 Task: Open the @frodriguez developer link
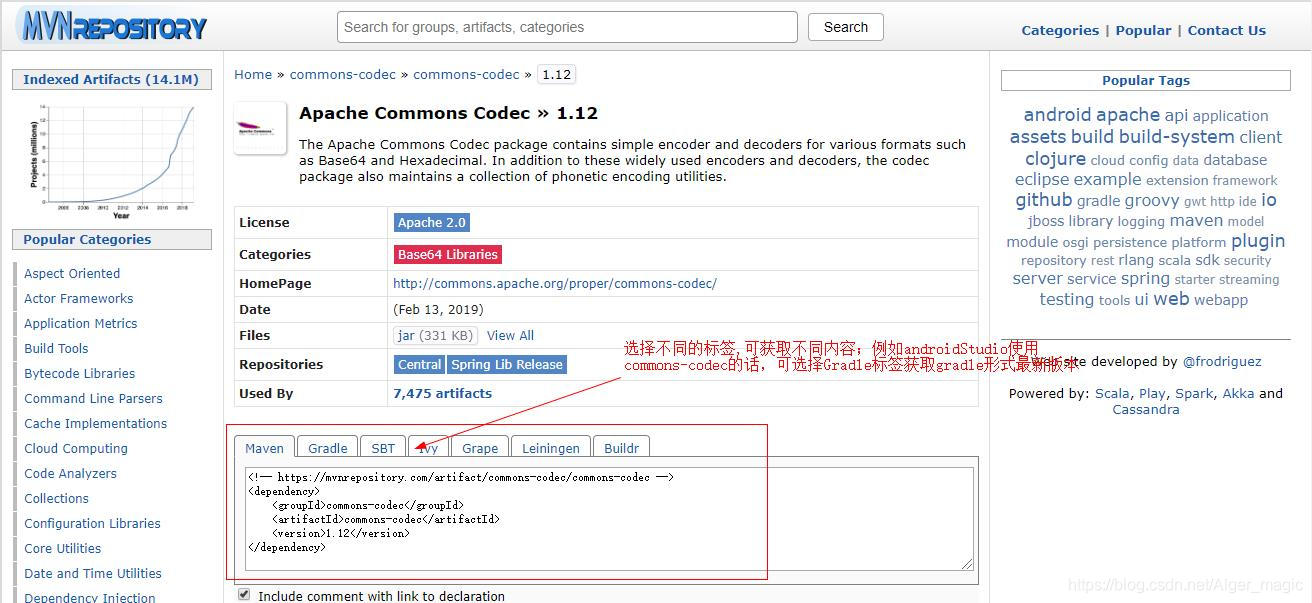point(1222,362)
